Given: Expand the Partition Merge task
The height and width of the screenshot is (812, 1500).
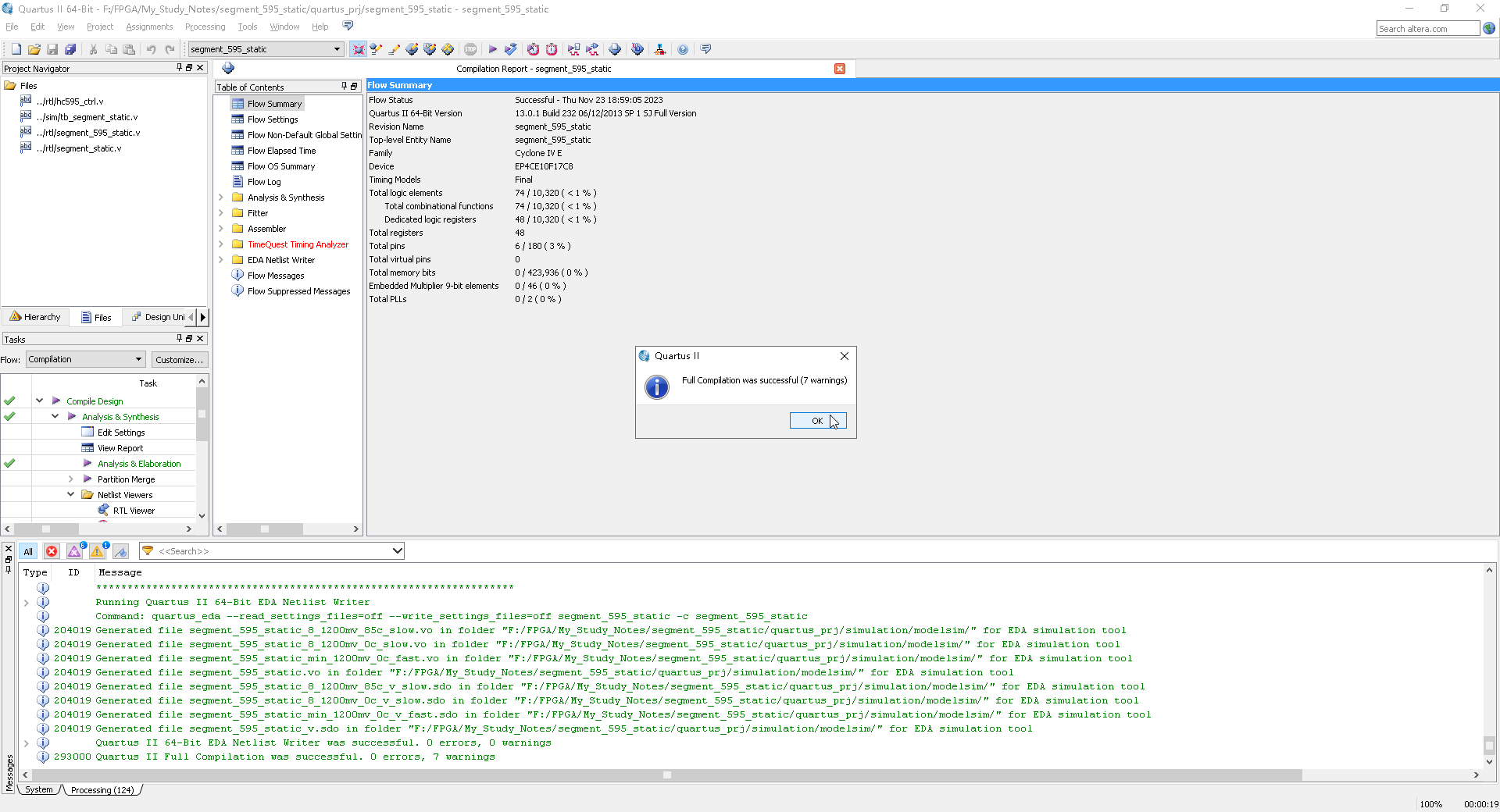Looking at the screenshot, I should (x=70, y=479).
